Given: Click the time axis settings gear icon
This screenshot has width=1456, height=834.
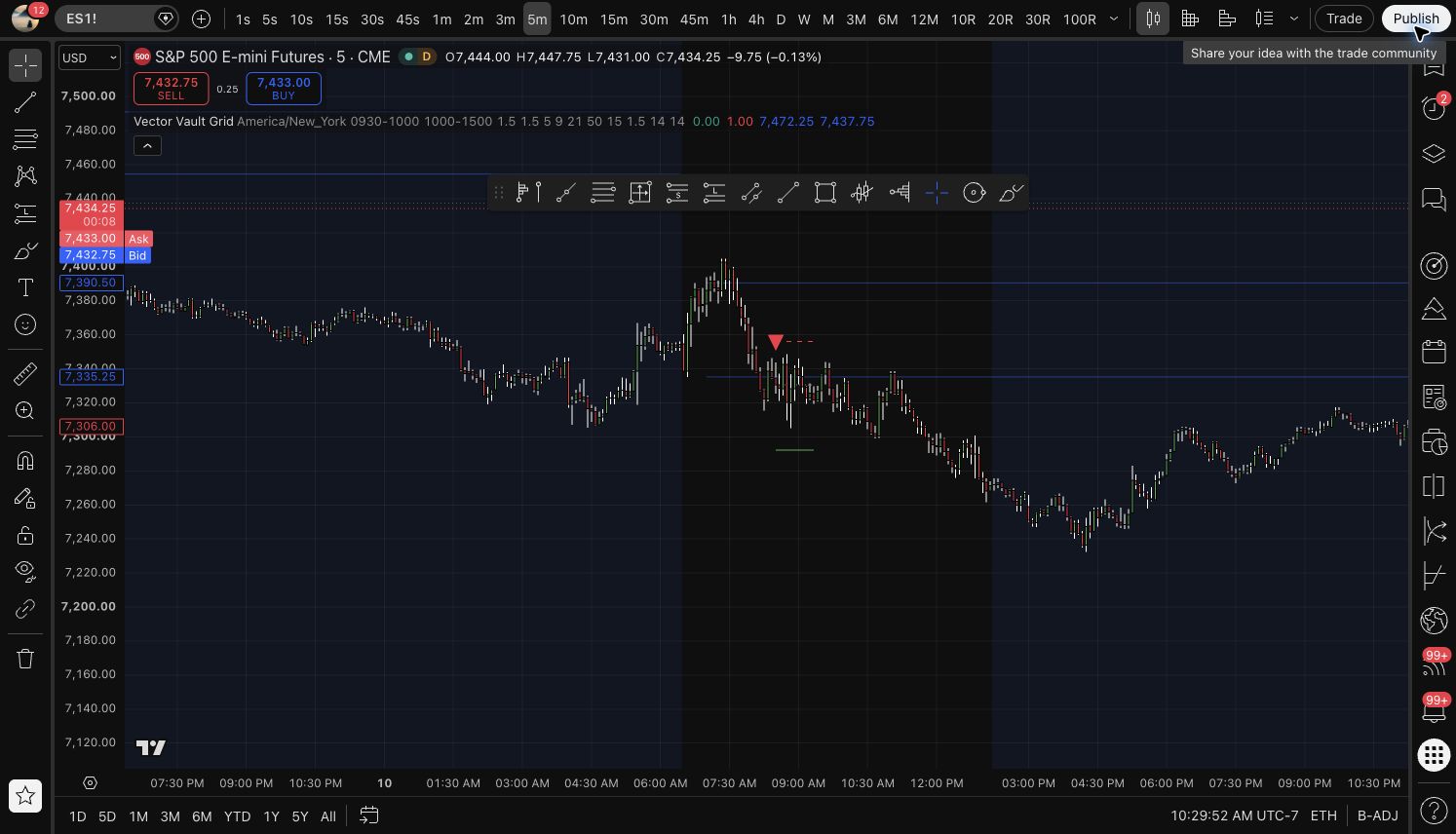Looking at the screenshot, I should (x=90, y=782).
